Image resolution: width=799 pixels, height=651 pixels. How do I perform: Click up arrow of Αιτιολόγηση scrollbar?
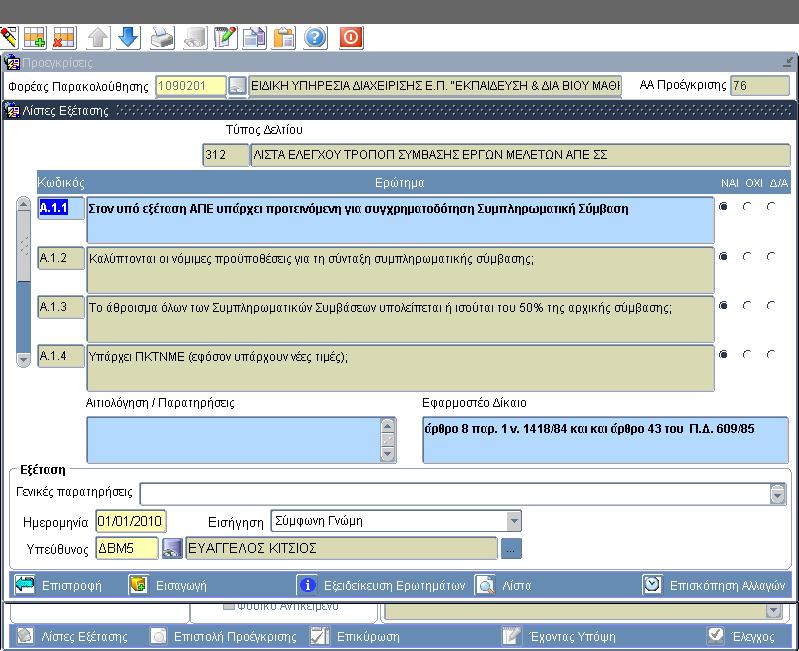point(388,425)
